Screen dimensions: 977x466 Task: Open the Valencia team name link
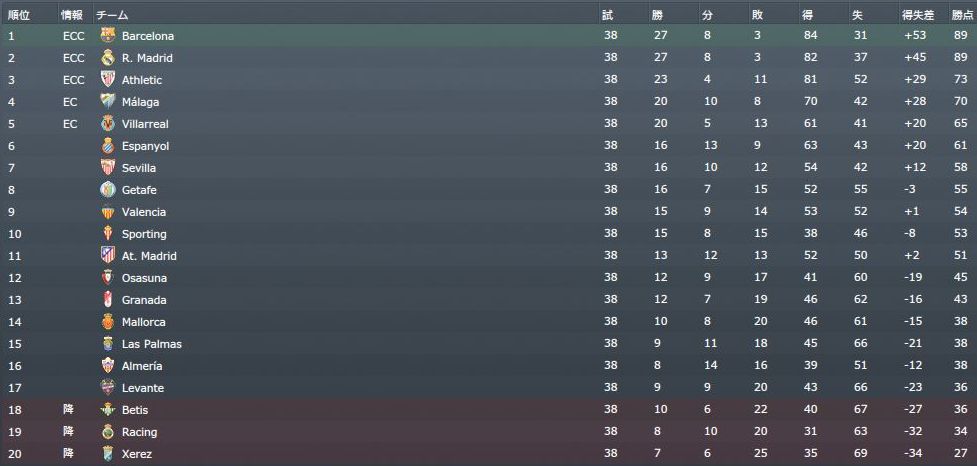coord(144,212)
